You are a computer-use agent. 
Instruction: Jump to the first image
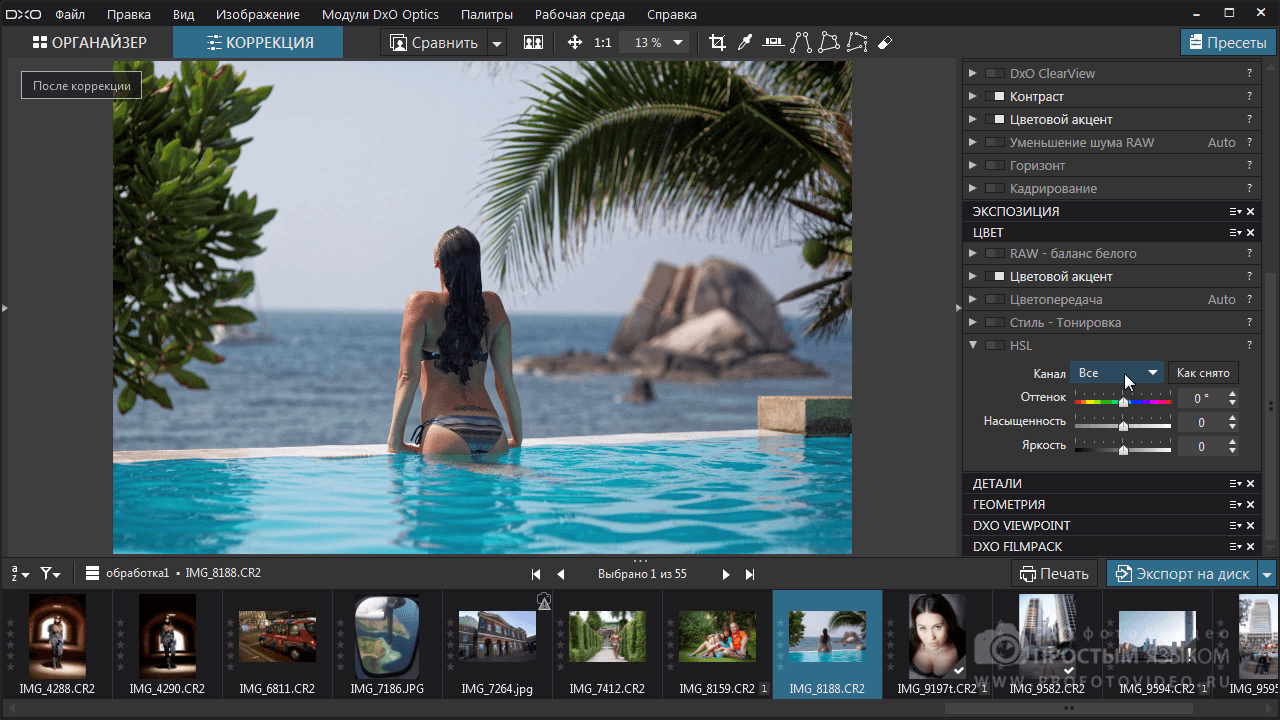(x=536, y=574)
